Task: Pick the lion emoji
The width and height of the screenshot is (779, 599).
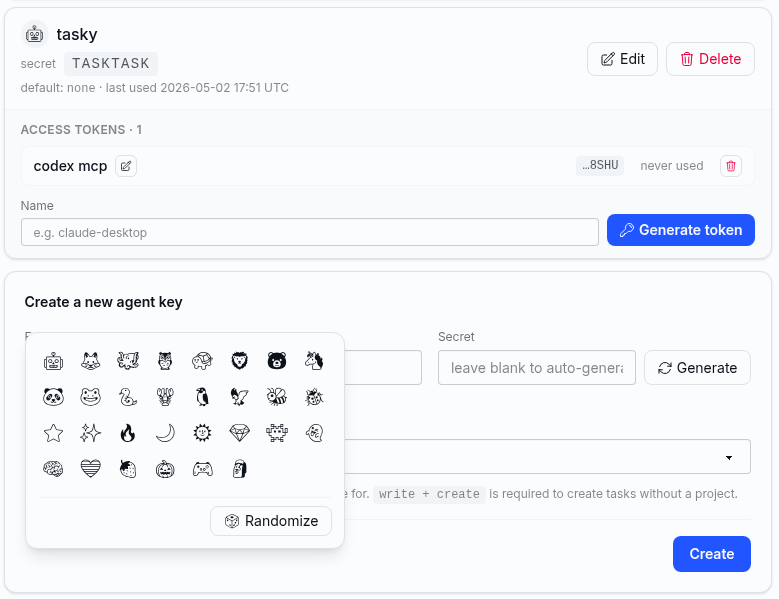Action: point(239,361)
